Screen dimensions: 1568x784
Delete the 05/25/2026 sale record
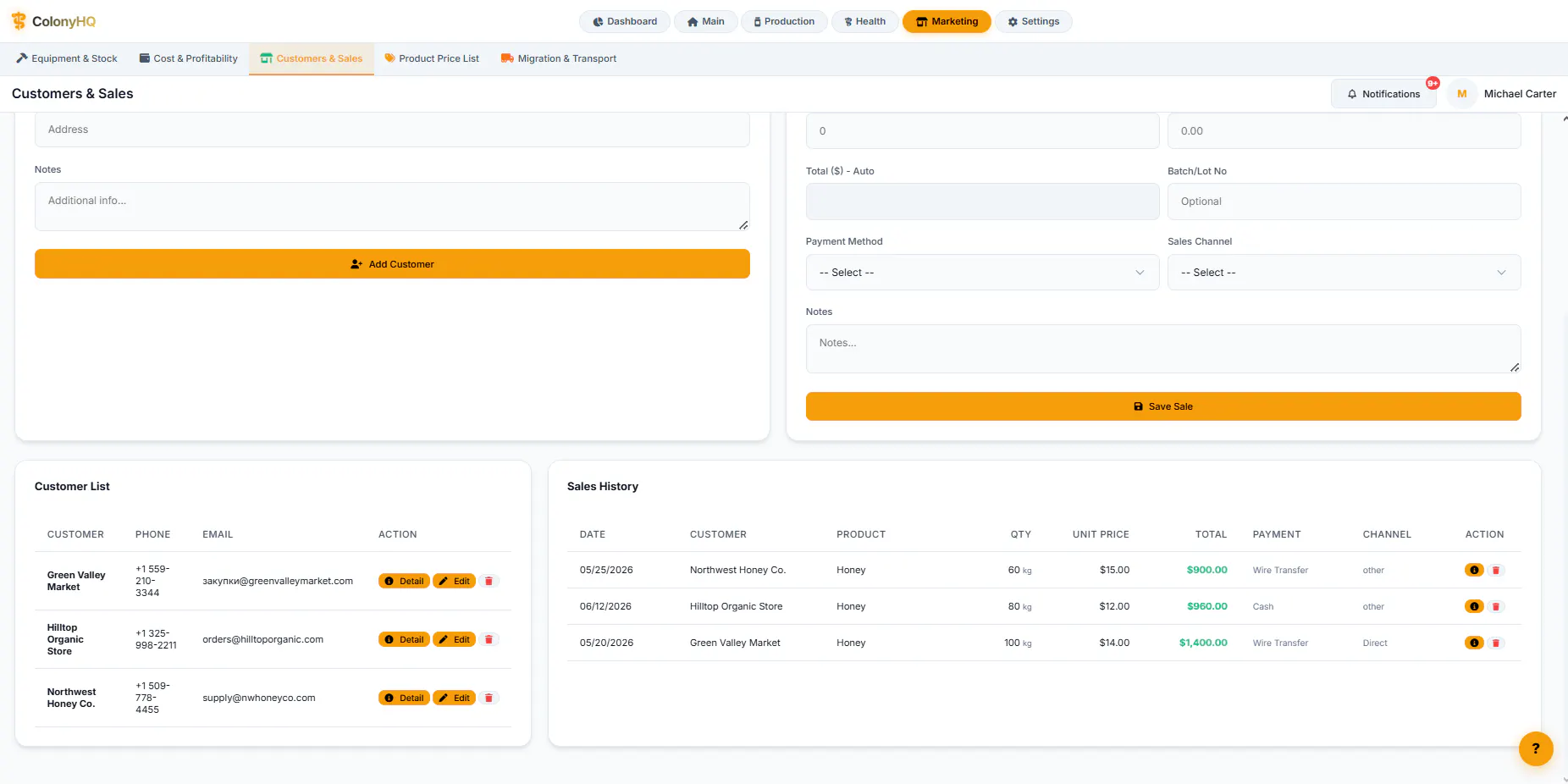click(1496, 570)
